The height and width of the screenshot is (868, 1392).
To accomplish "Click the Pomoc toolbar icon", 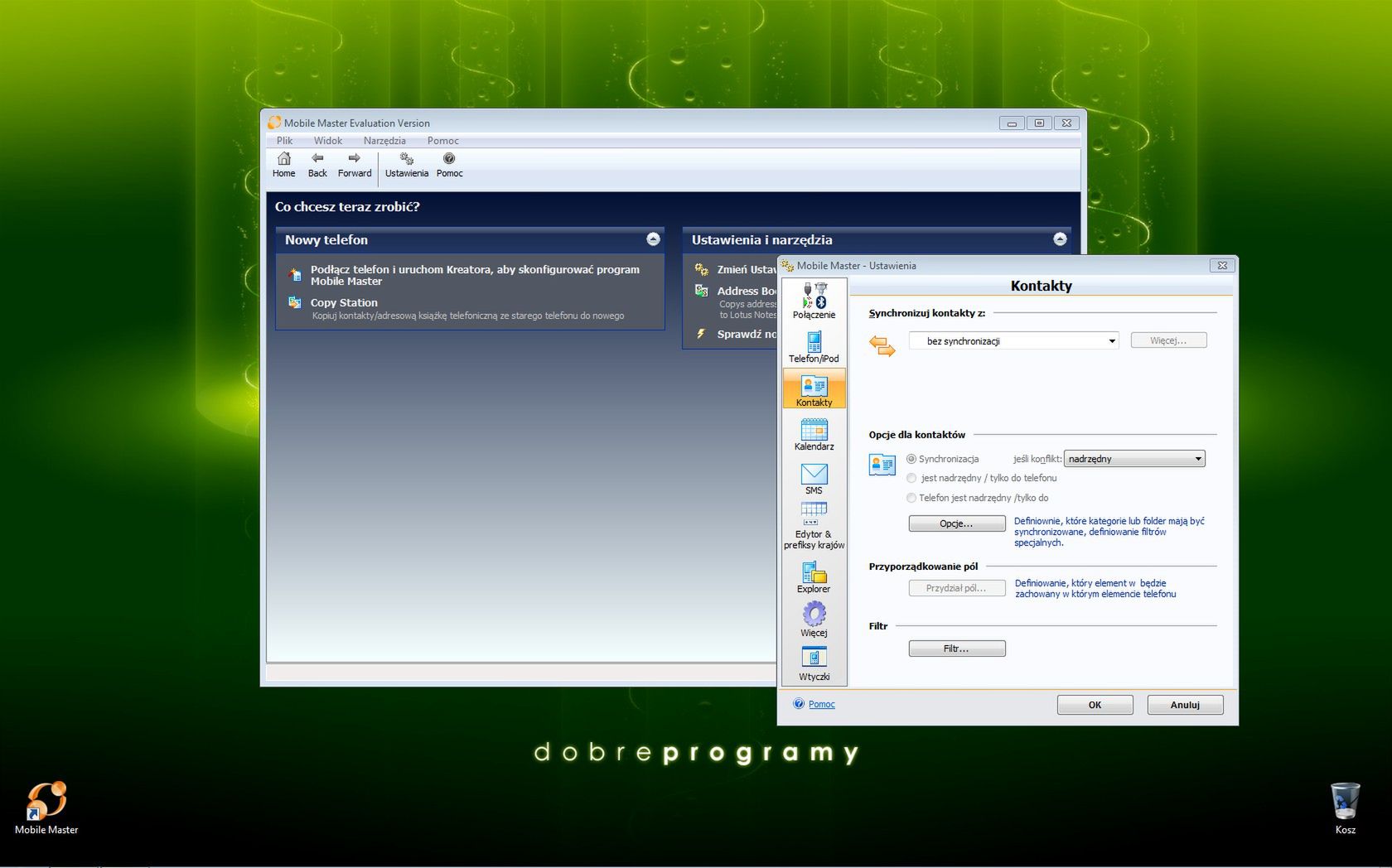I will tap(449, 165).
